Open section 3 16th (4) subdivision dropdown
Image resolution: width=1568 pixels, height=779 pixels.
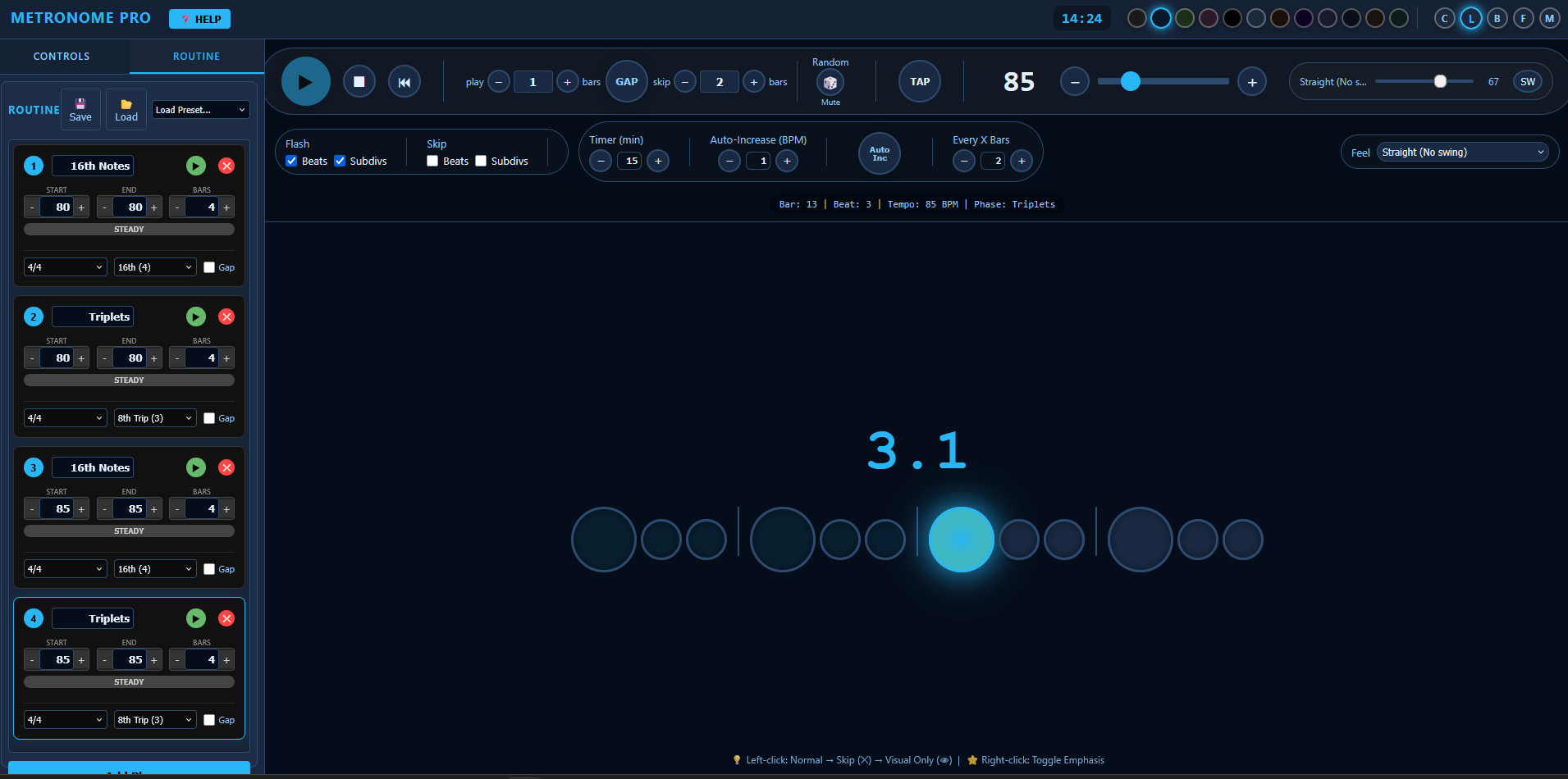click(x=155, y=569)
